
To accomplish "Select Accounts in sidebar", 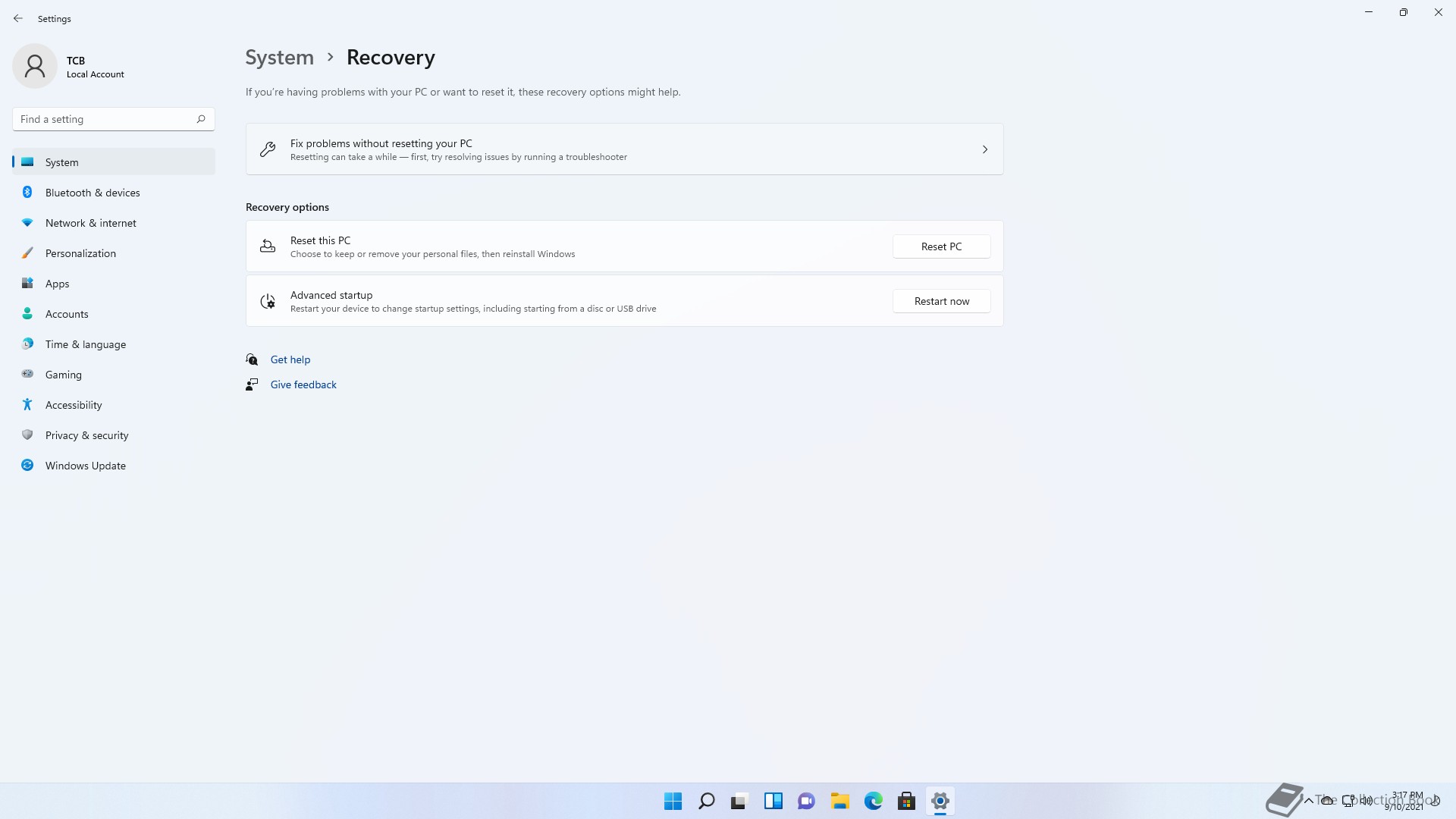I will 114,314.
